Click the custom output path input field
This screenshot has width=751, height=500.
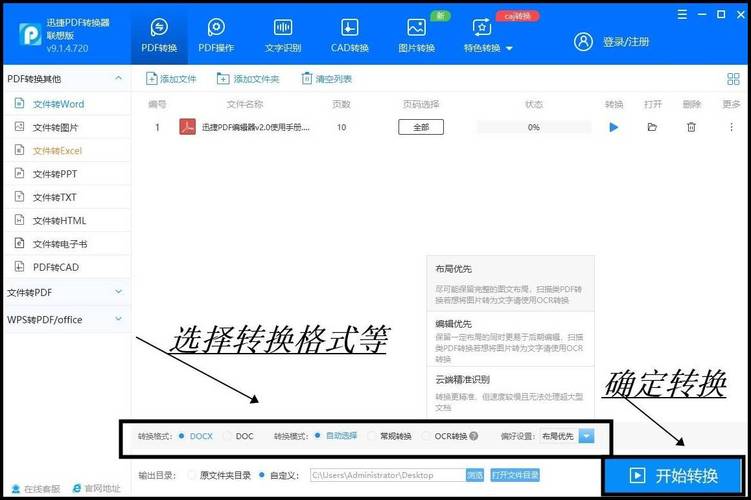point(386,475)
